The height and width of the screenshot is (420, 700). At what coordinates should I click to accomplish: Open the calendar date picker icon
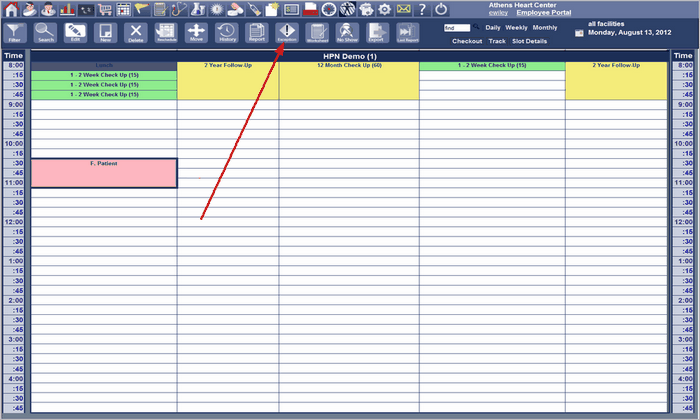[579, 32]
